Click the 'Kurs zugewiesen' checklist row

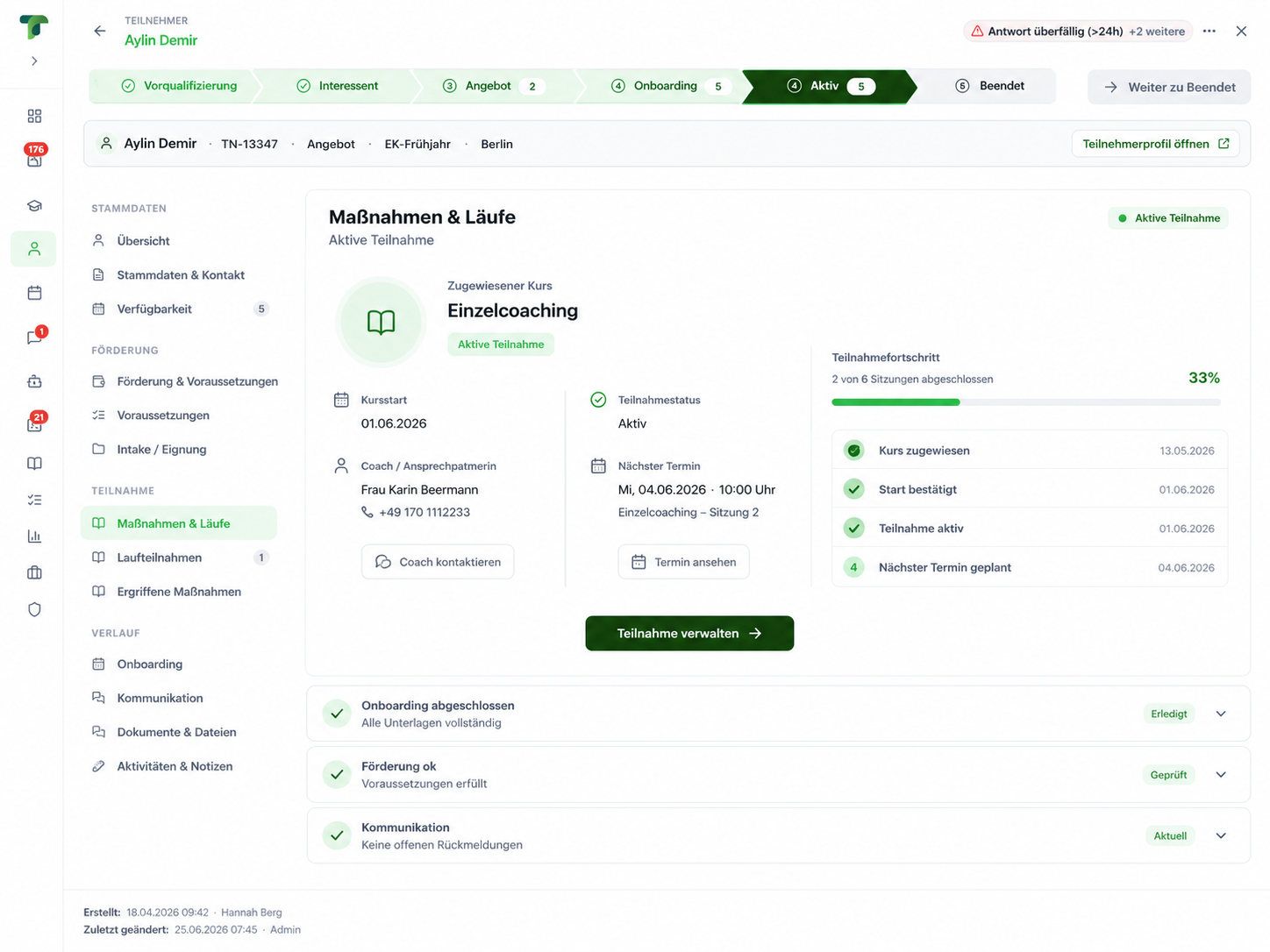(x=1030, y=451)
